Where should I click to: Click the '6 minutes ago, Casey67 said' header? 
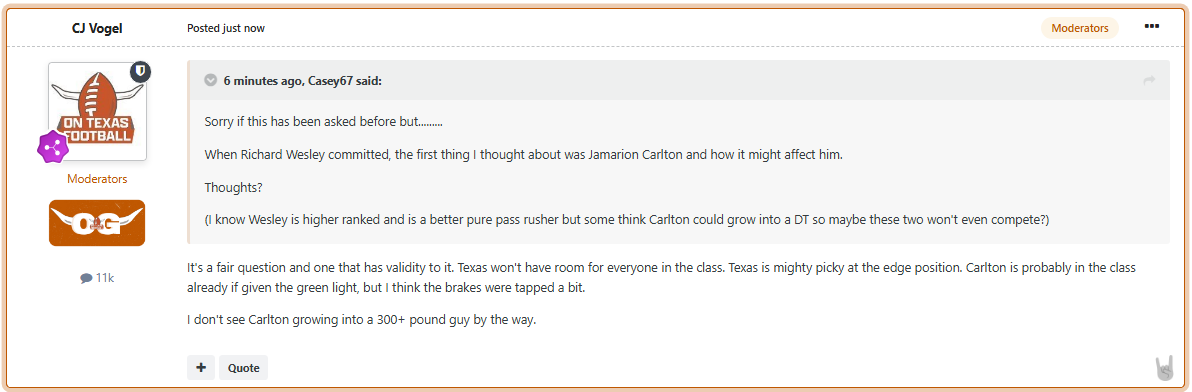point(303,81)
